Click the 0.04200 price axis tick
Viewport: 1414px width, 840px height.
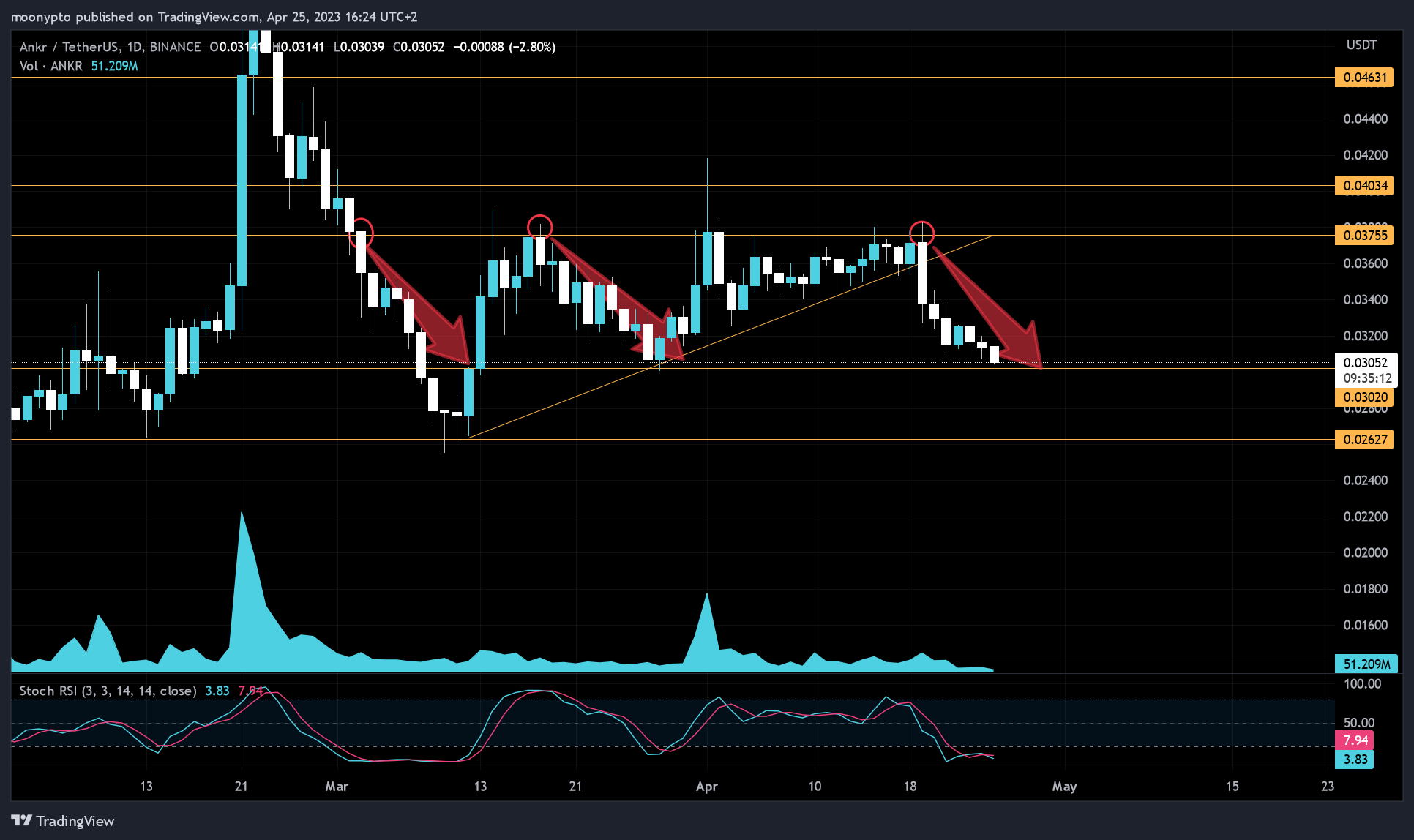click(1365, 155)
